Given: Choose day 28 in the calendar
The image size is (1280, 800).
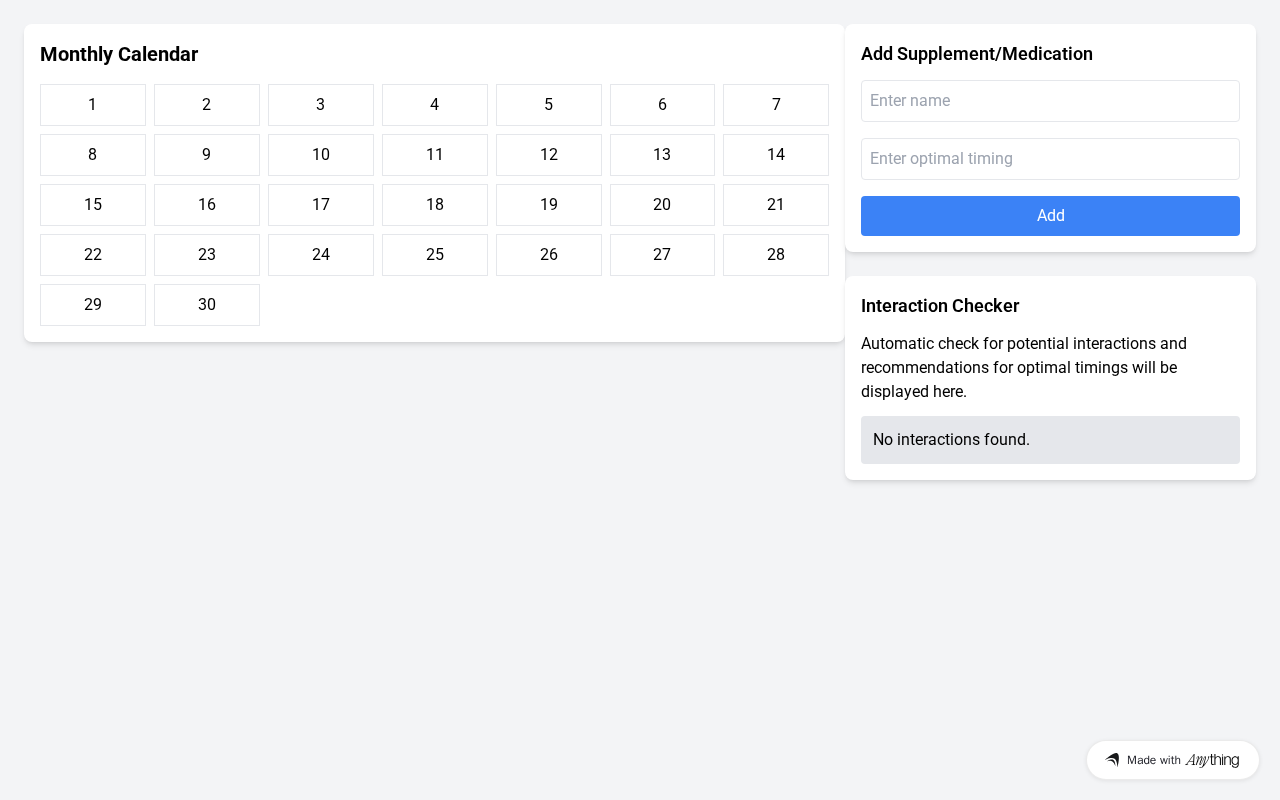Looking at the screenshot, I should point(776,255).
